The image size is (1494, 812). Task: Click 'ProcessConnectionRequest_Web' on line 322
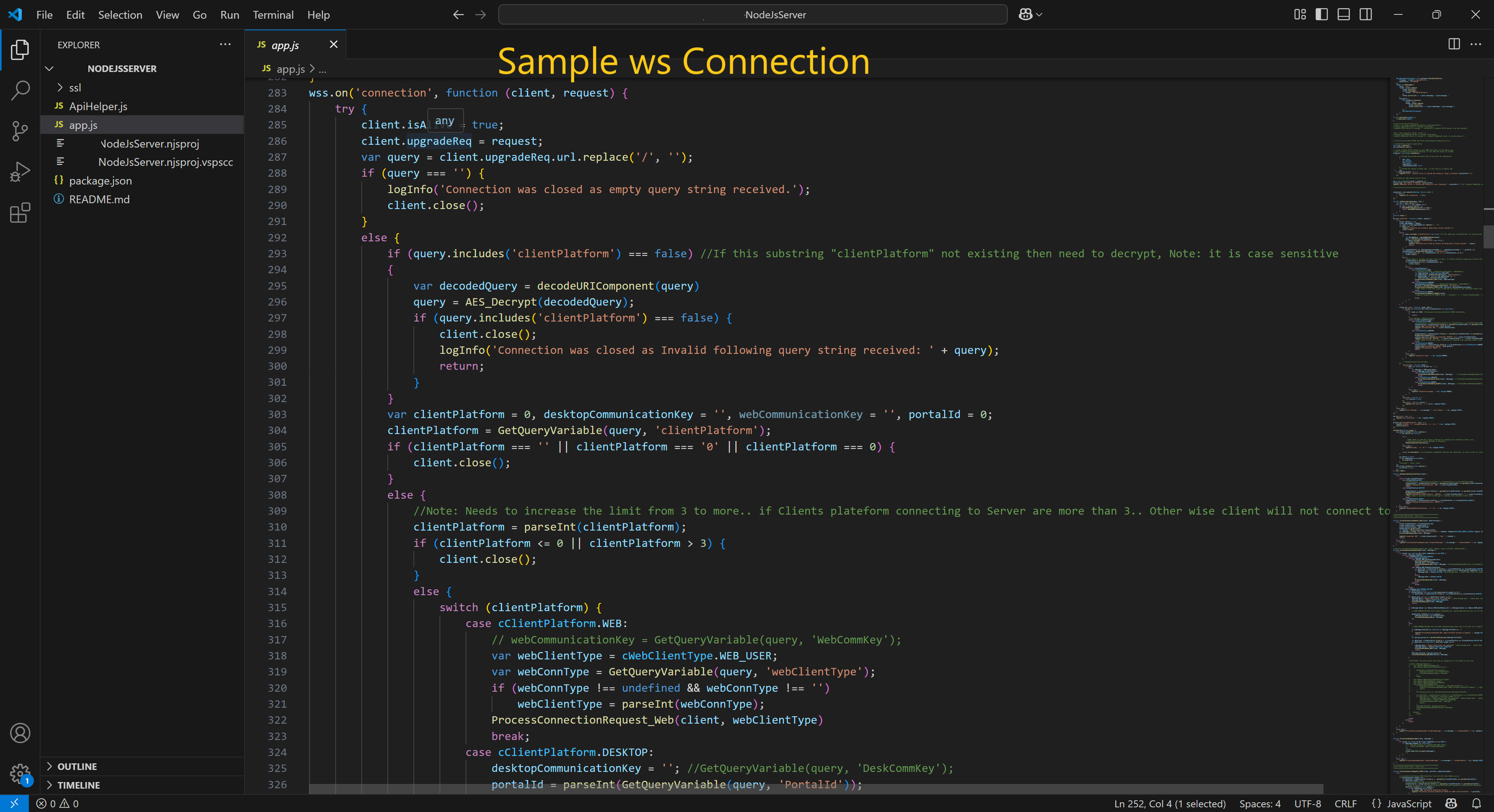(x=582, y=720)
